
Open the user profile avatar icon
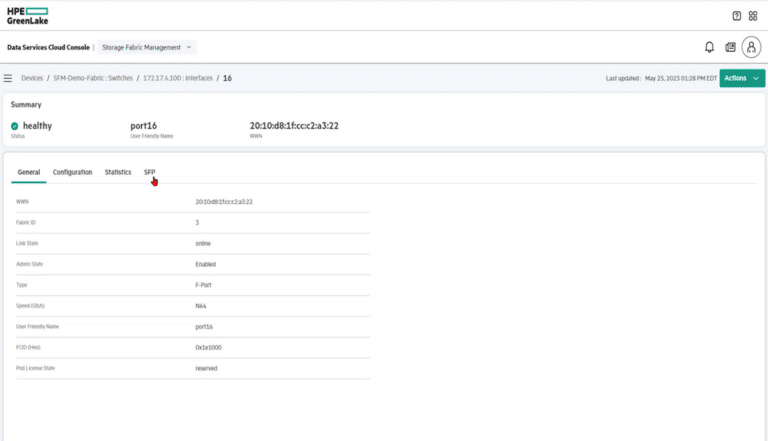coord(751,47)
